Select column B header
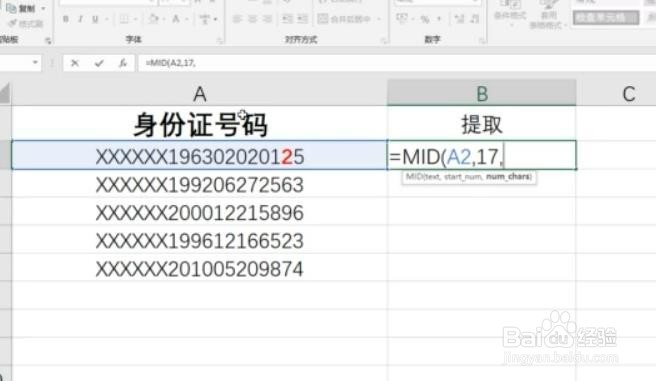 482,93
